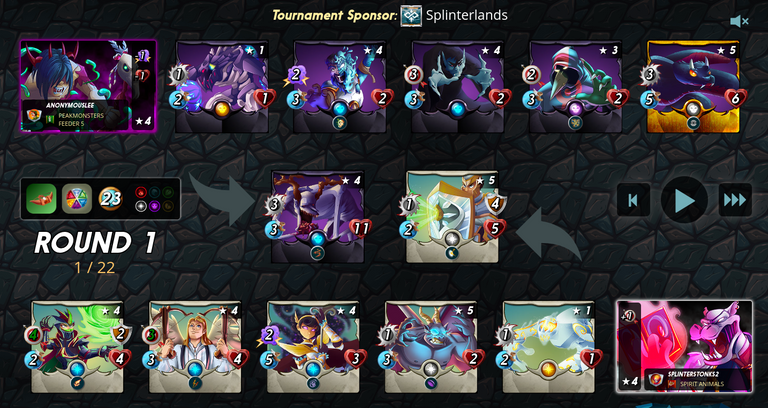Select the 23 mana cap icon
The height and width of the screenshot is (408, 768).
click(x=110, y=199)
